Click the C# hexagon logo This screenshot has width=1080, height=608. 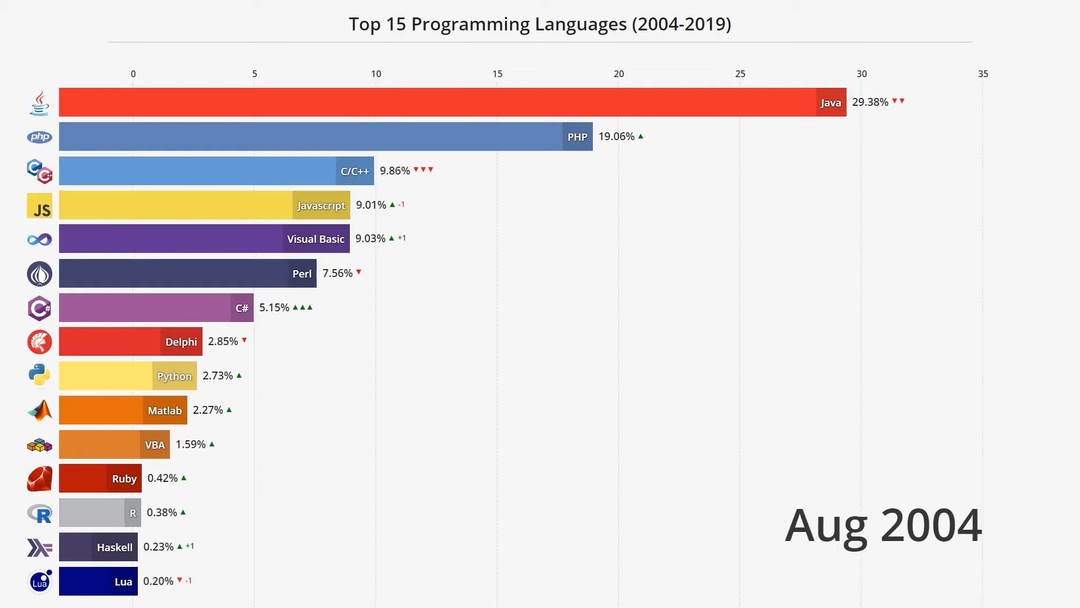(39, 308)
